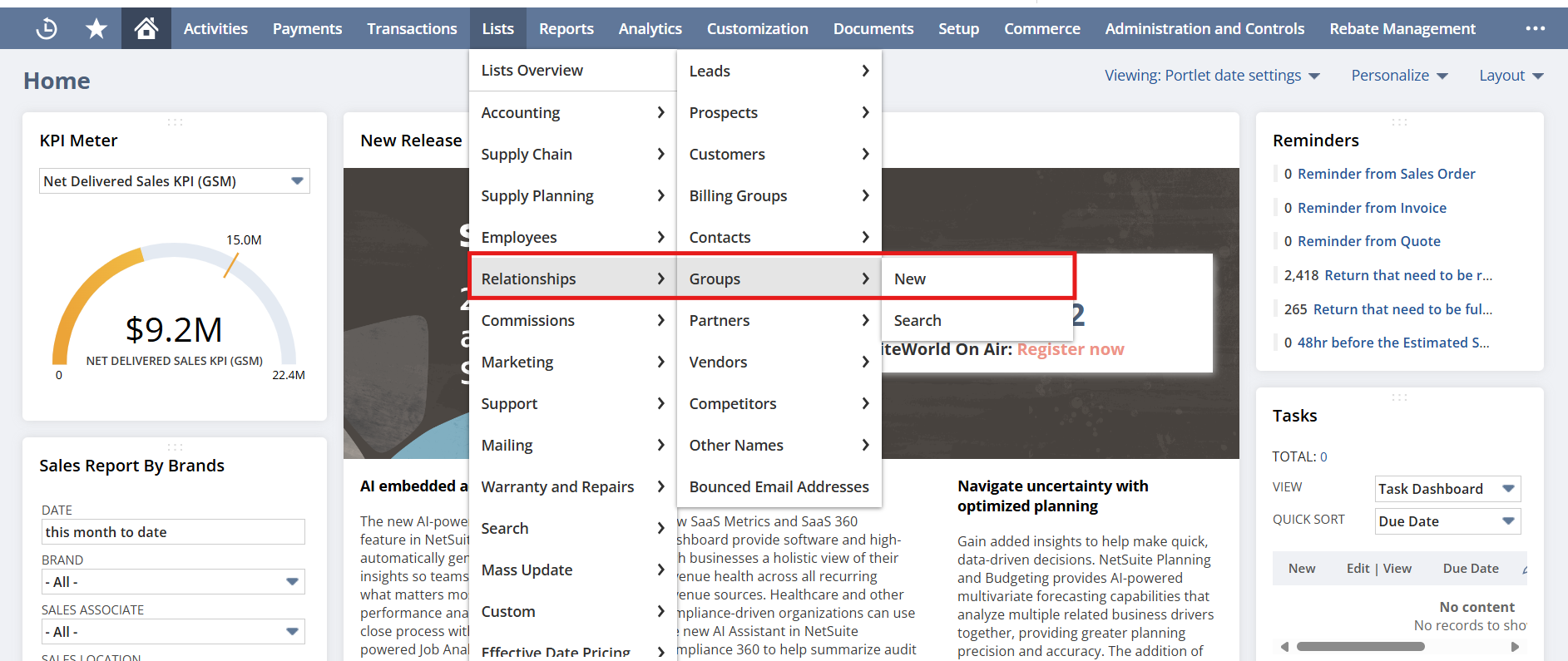Expand the Net Delivered Sales KPI dropdown
Image resolution: width=1568 pixels, height=661 pixels.
pyautogui.click(x=297, y=181)
